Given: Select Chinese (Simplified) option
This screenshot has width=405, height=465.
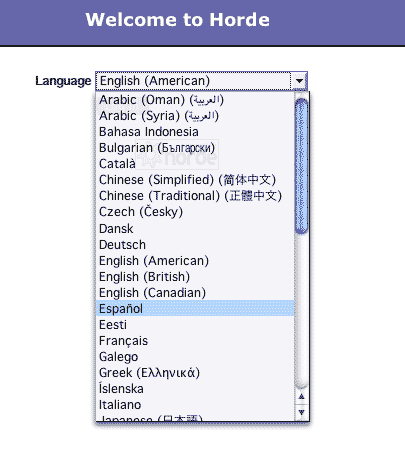Looking at the screenshot, I should 195,180.
